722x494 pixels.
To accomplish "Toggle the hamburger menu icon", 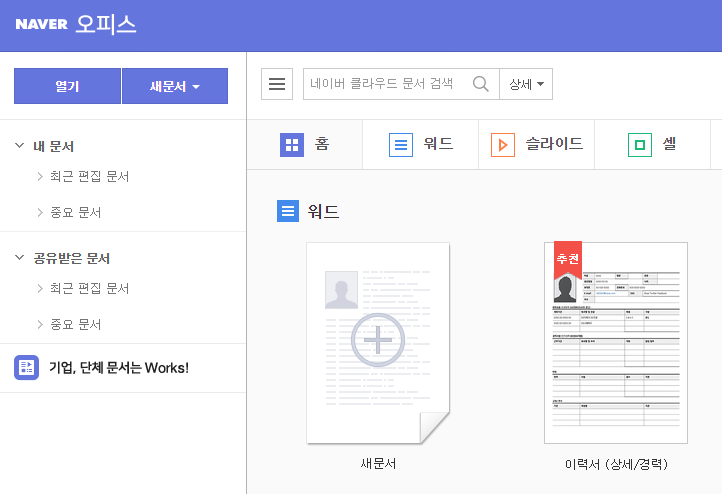I will [x=277, y=84].
